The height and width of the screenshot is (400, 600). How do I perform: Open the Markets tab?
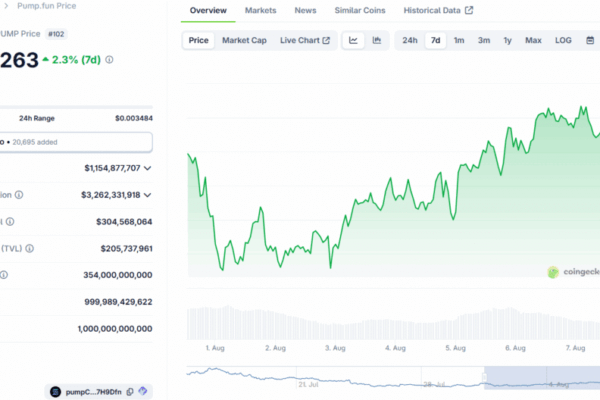pyautogui.click(x=261, y=10)
